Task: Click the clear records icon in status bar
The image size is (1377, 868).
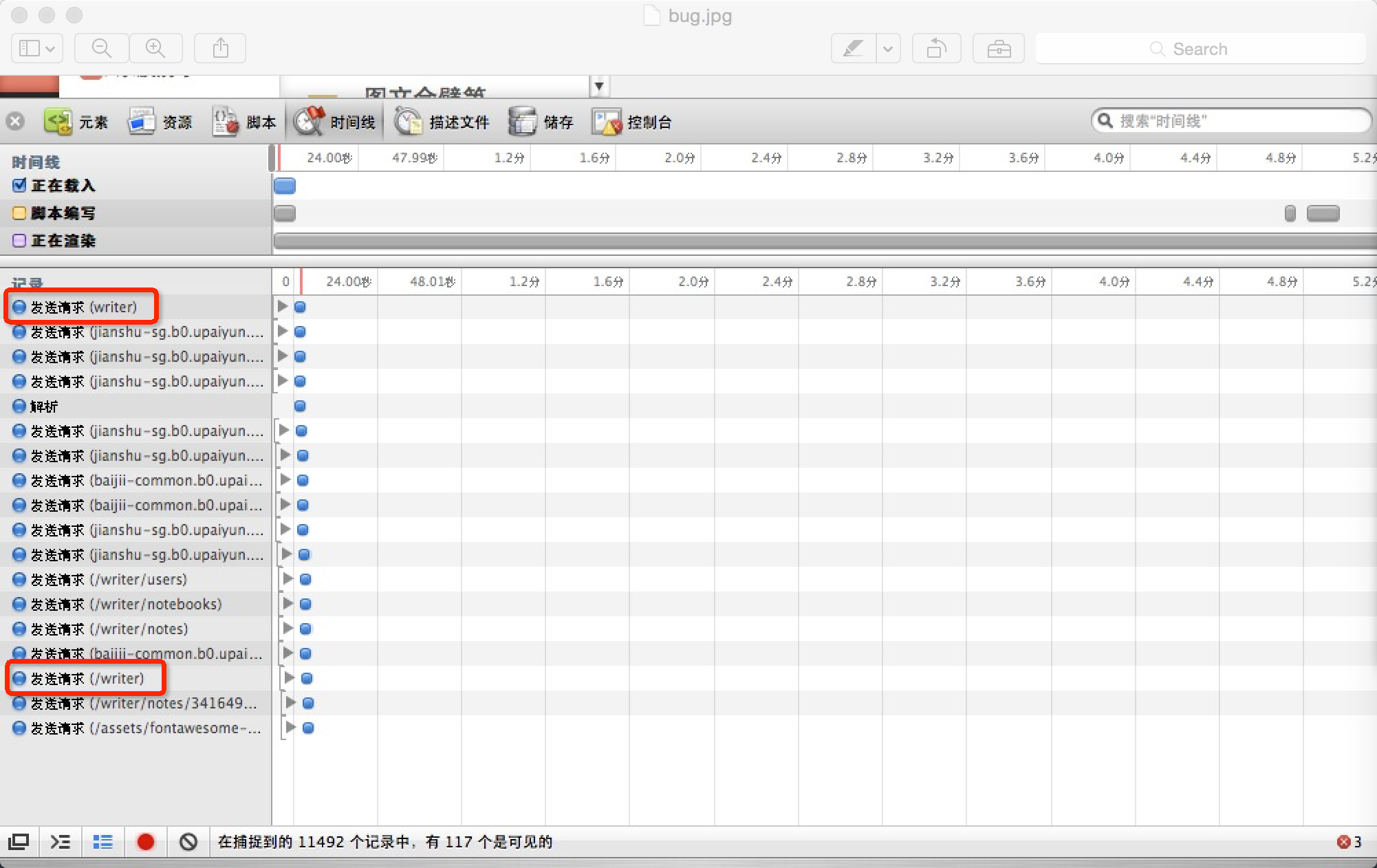Action: point(188,842)
